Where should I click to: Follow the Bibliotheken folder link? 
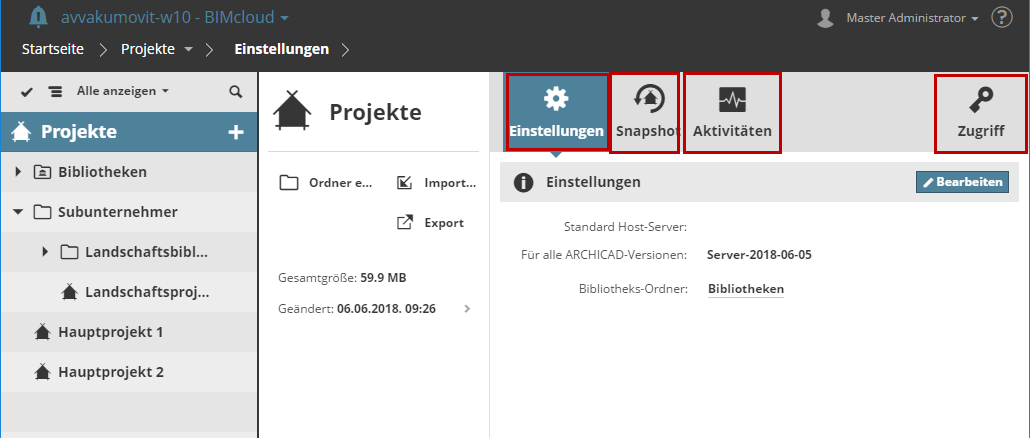point(745,289)
